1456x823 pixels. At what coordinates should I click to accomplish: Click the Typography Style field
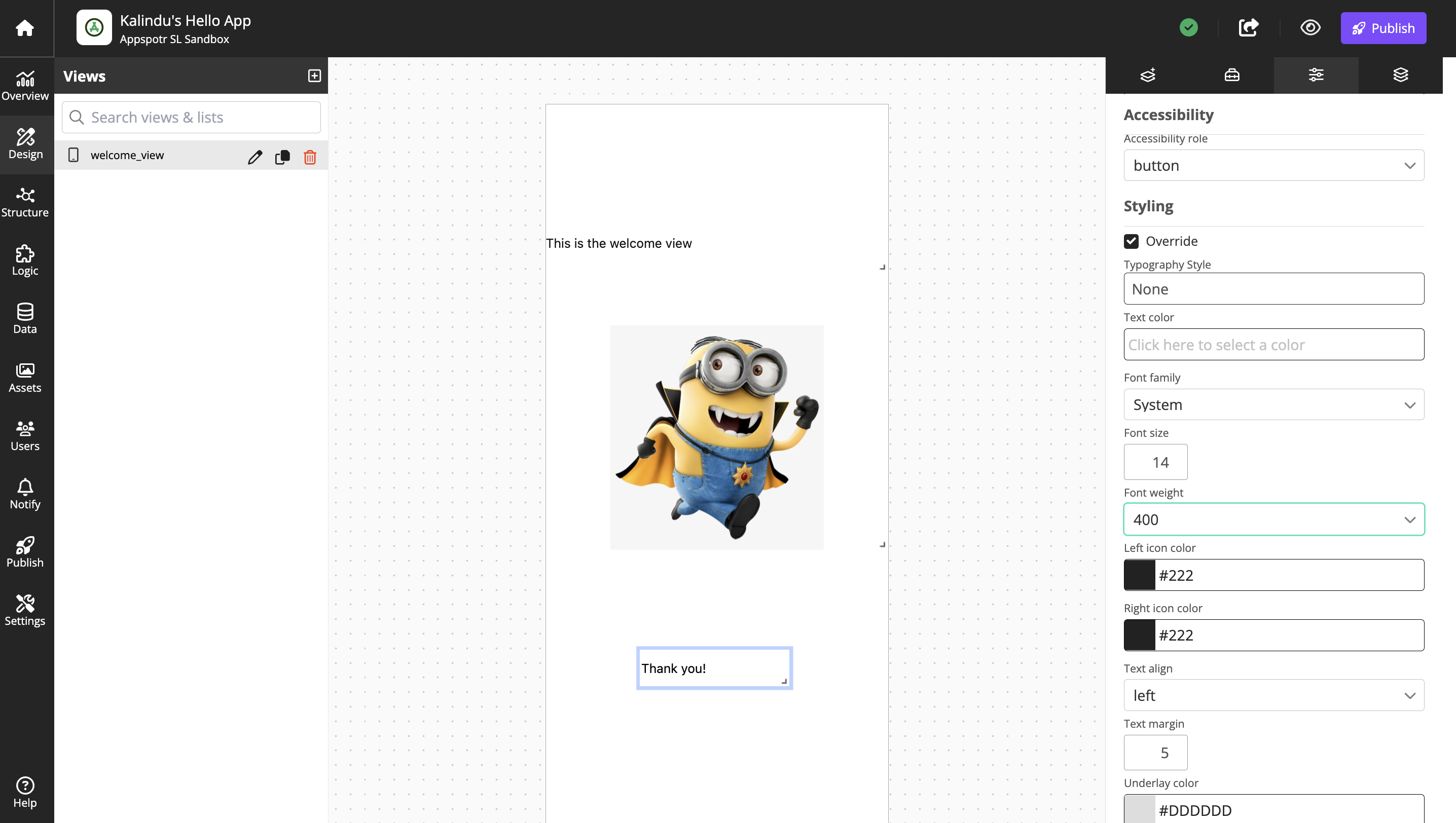[x=1273, y=289]
